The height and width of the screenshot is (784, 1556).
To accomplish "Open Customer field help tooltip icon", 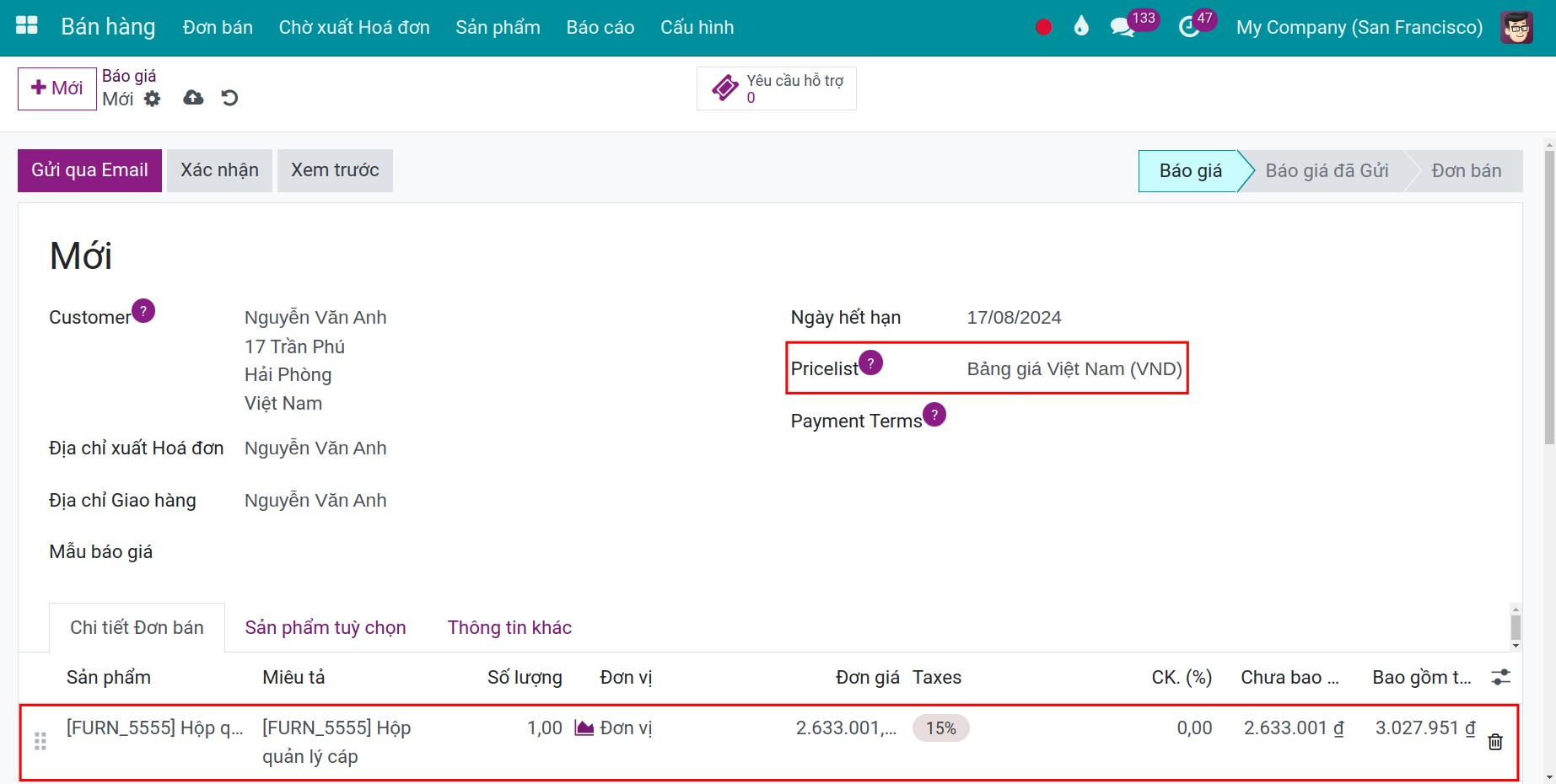I will (143, 311).
